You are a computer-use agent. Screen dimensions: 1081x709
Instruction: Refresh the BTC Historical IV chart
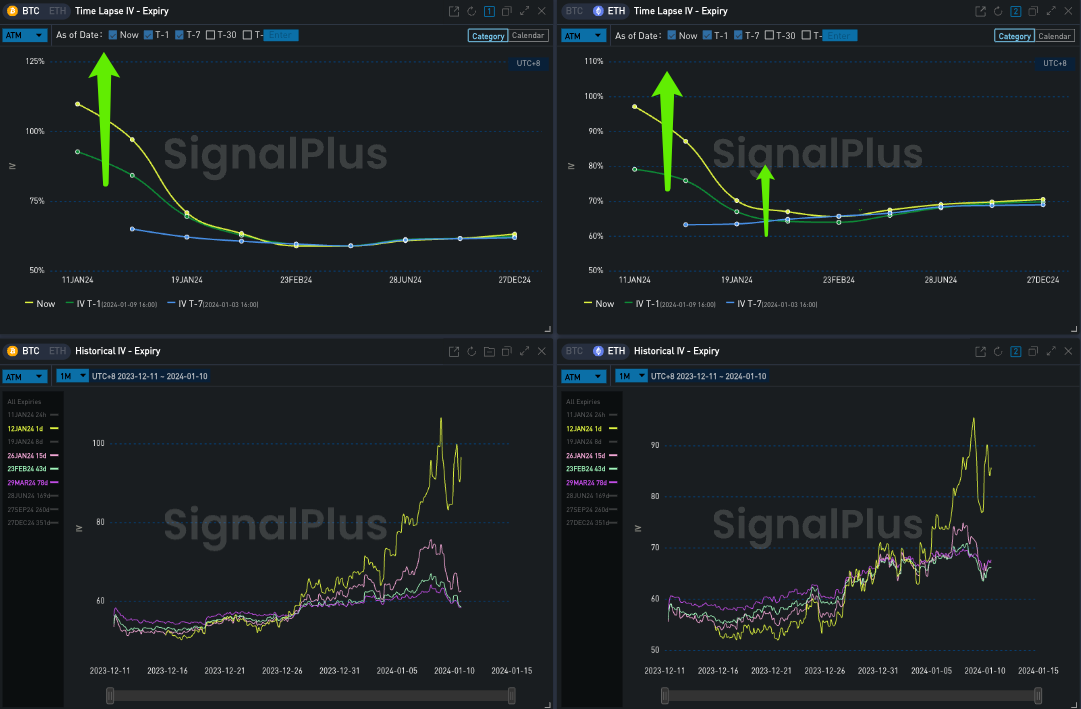tap(471, 351)
